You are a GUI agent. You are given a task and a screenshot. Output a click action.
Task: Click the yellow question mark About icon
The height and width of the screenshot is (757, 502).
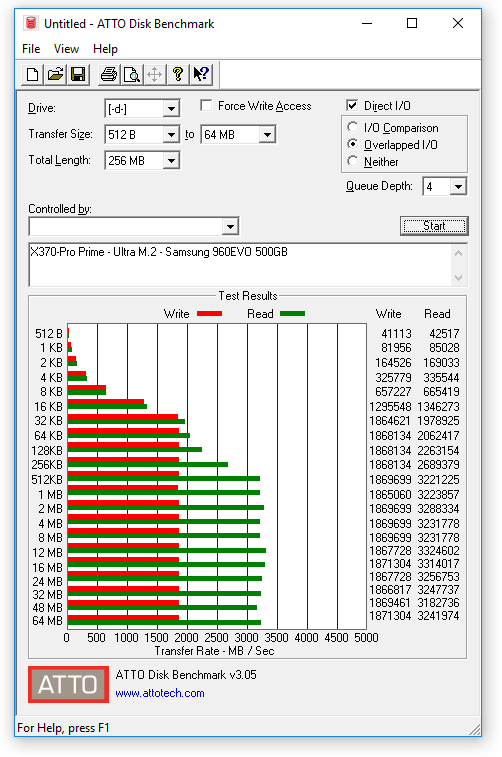[x=178, y=74]
